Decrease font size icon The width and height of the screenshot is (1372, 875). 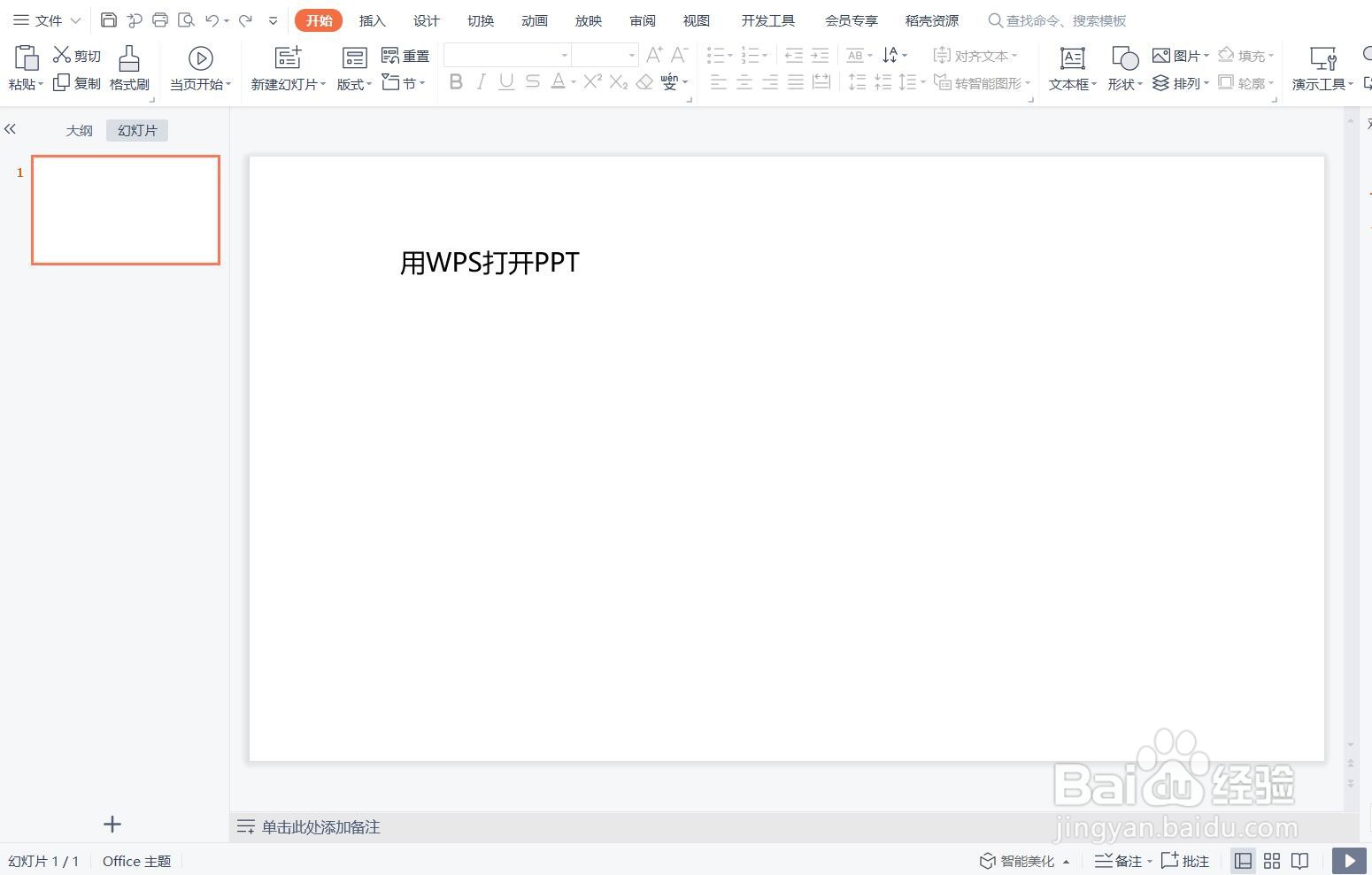point(679,55)
